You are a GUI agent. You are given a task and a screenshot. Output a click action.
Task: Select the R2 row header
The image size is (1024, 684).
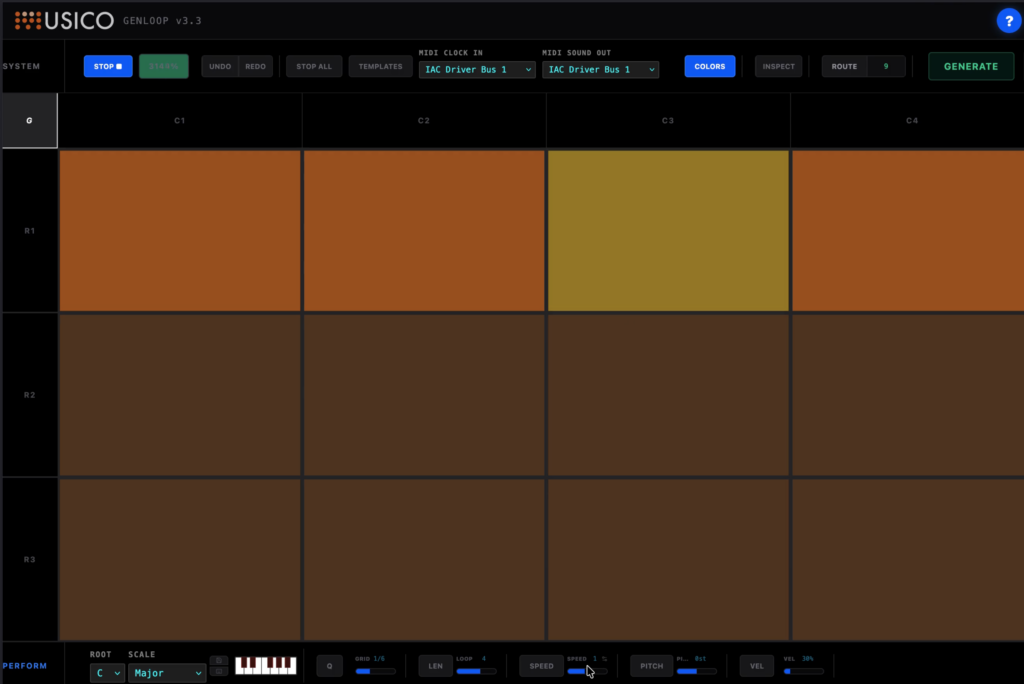pyautogui.click(x=30, y=395)
